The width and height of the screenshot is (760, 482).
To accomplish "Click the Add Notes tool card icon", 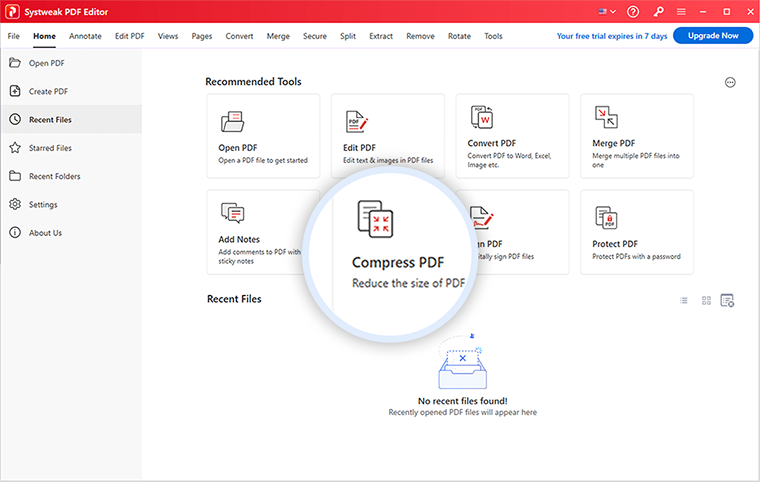I will click(x=233, y=213).
